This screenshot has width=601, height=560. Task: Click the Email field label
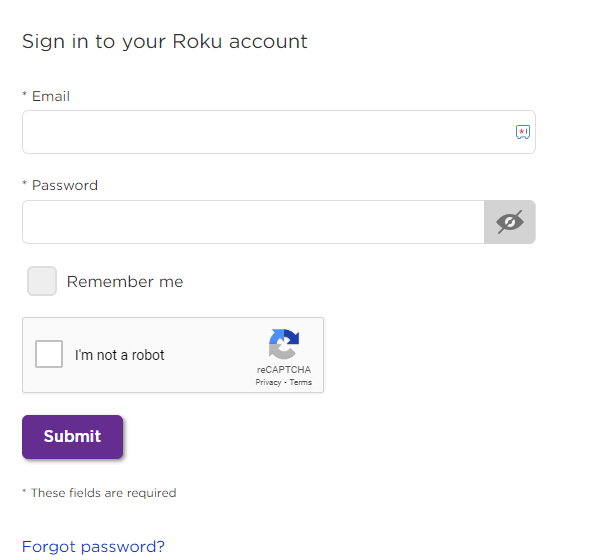click(51, 96)
